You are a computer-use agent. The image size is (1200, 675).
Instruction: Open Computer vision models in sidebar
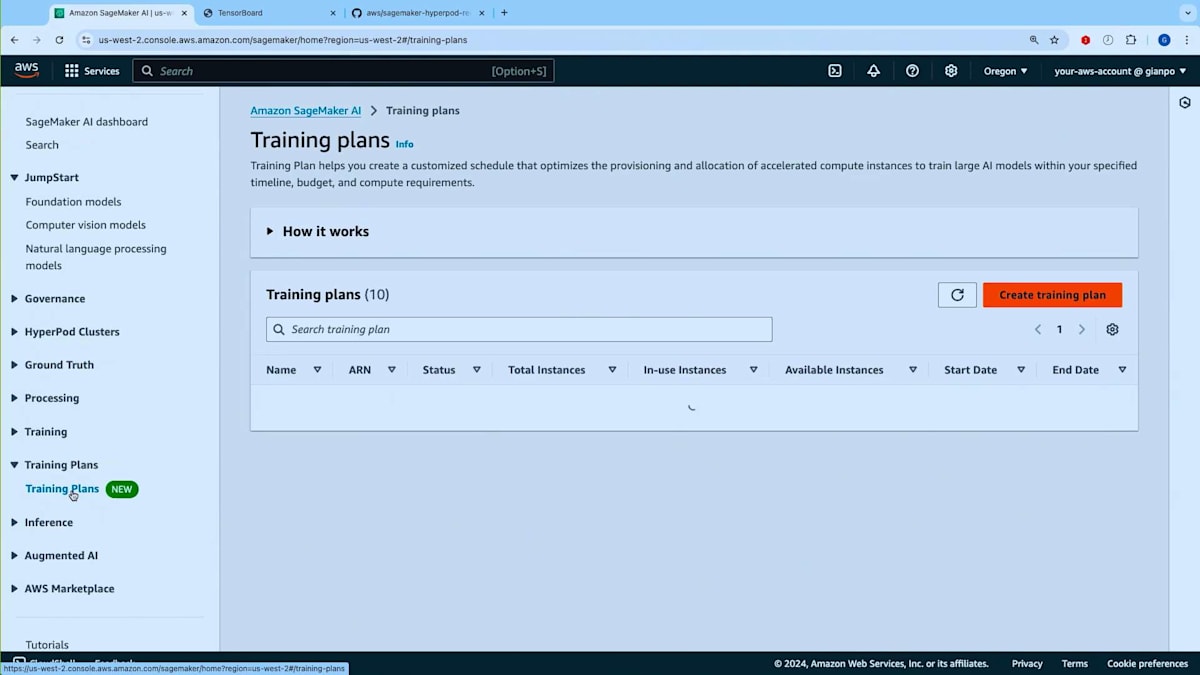[86, 225]
